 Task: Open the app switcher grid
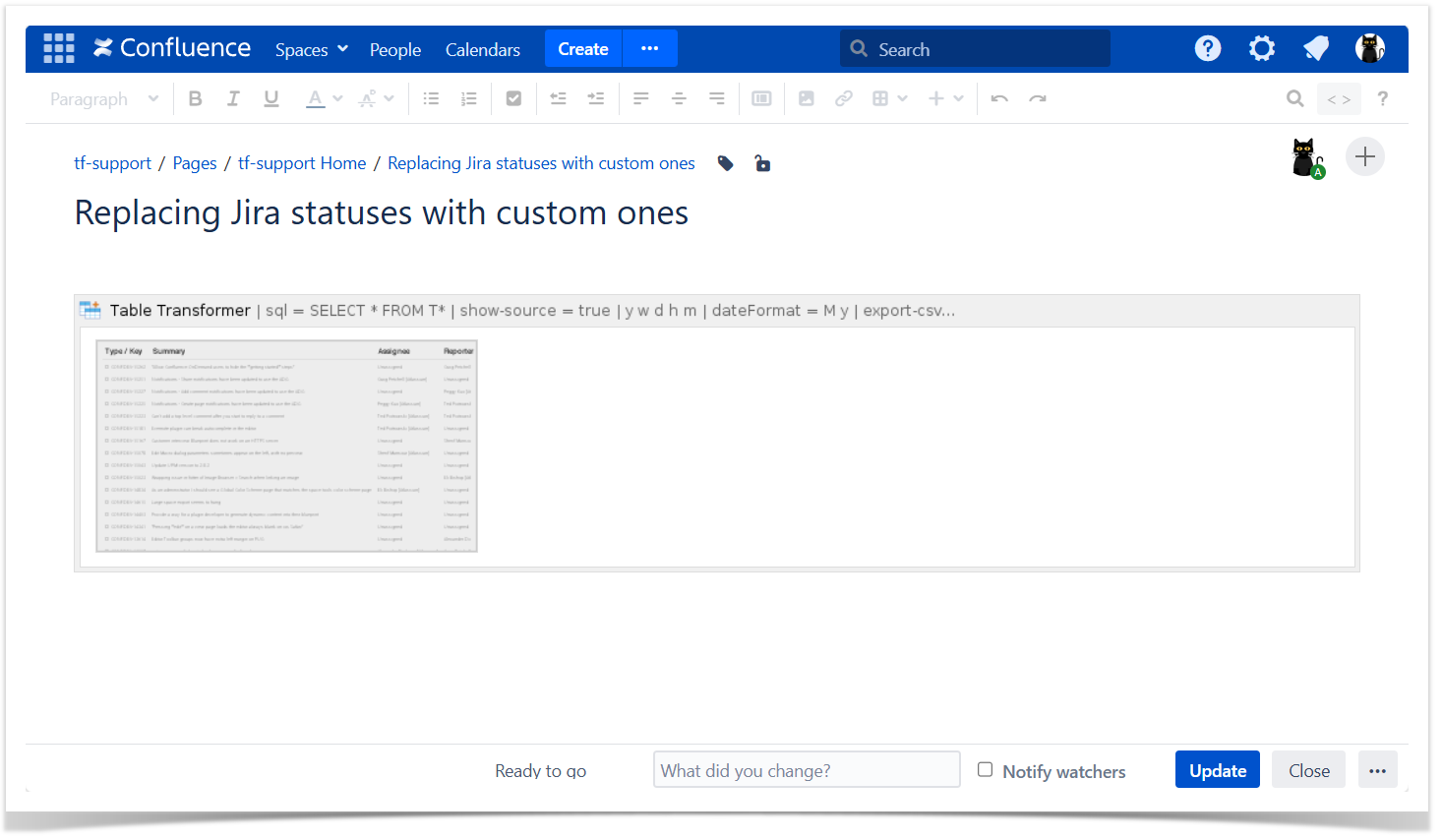(x=59, y=48)
